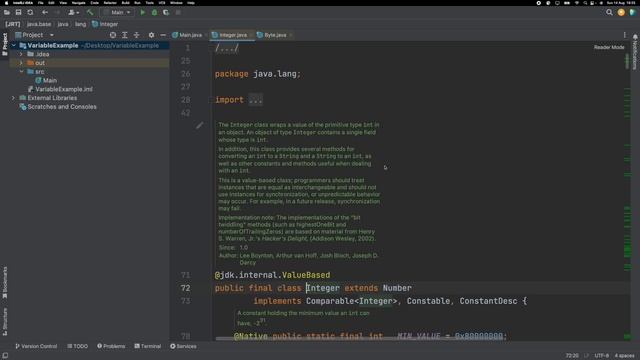Toggle the Bookmarks tool window
640x360 pixels.
pyautogui.click(x=5, y=282)
